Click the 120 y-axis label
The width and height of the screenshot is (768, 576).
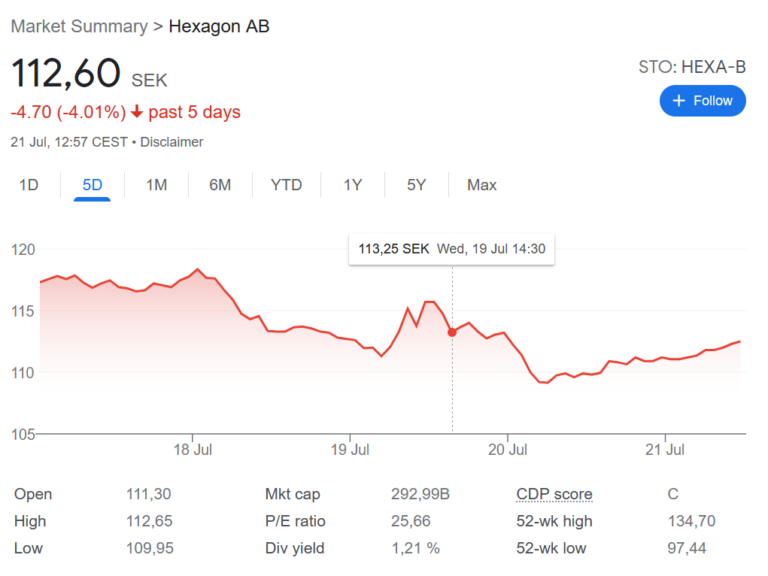coord(23,249)
